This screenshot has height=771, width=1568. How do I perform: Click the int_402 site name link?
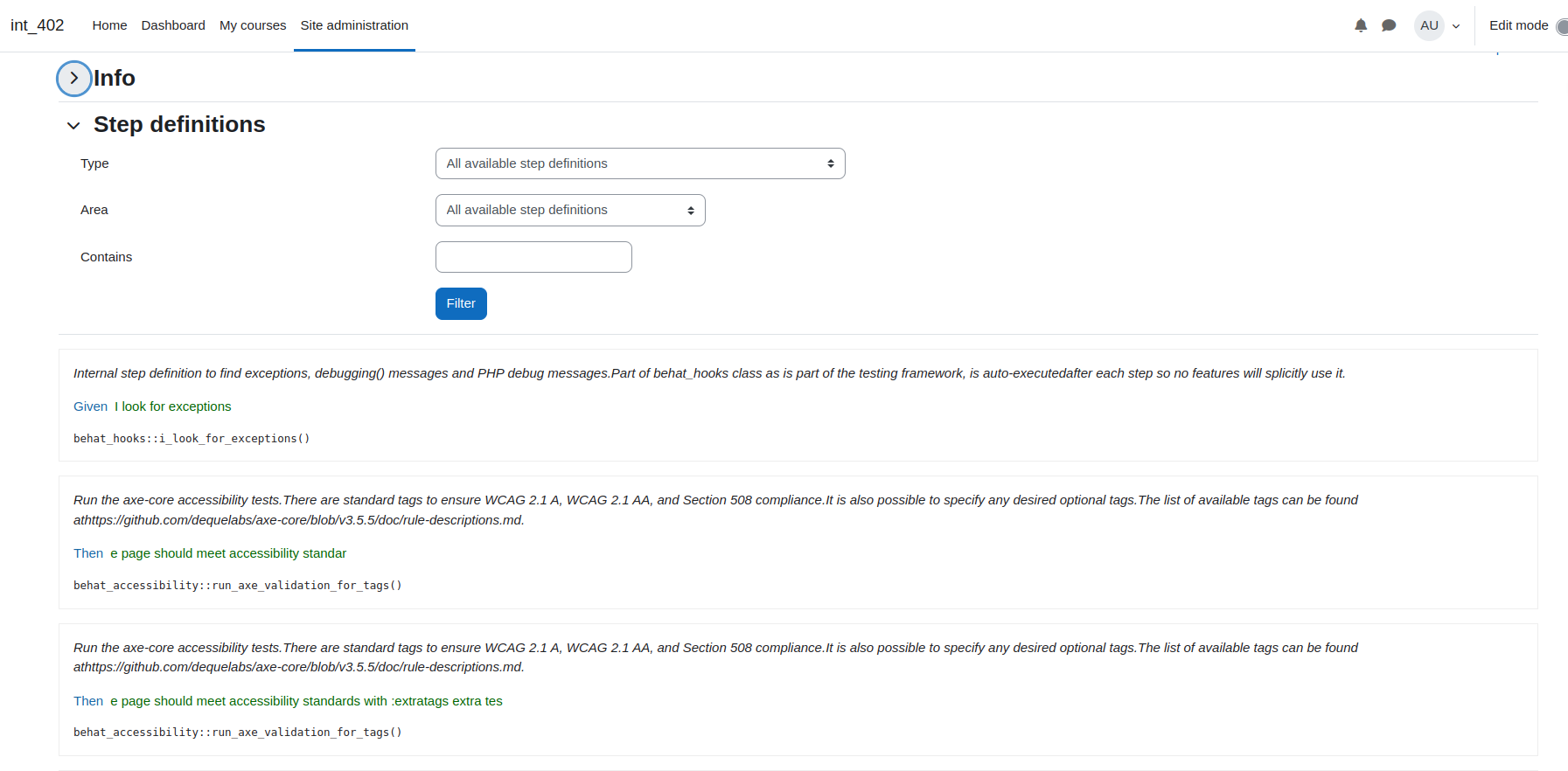pyautogui.click(x=38, y=25)
